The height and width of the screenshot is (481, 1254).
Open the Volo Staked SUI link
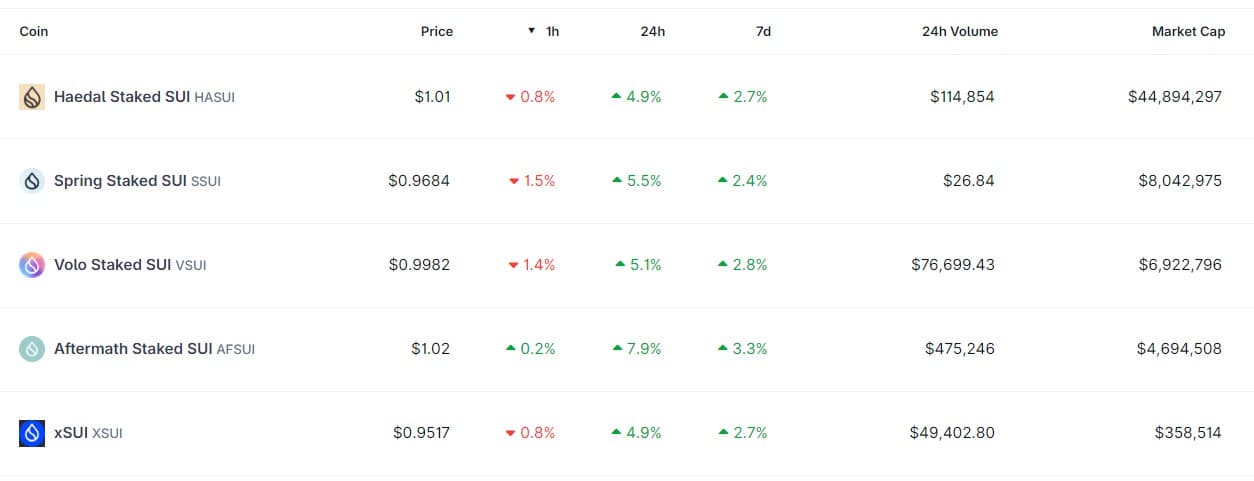pyautogui.click(x=112, y=265)
